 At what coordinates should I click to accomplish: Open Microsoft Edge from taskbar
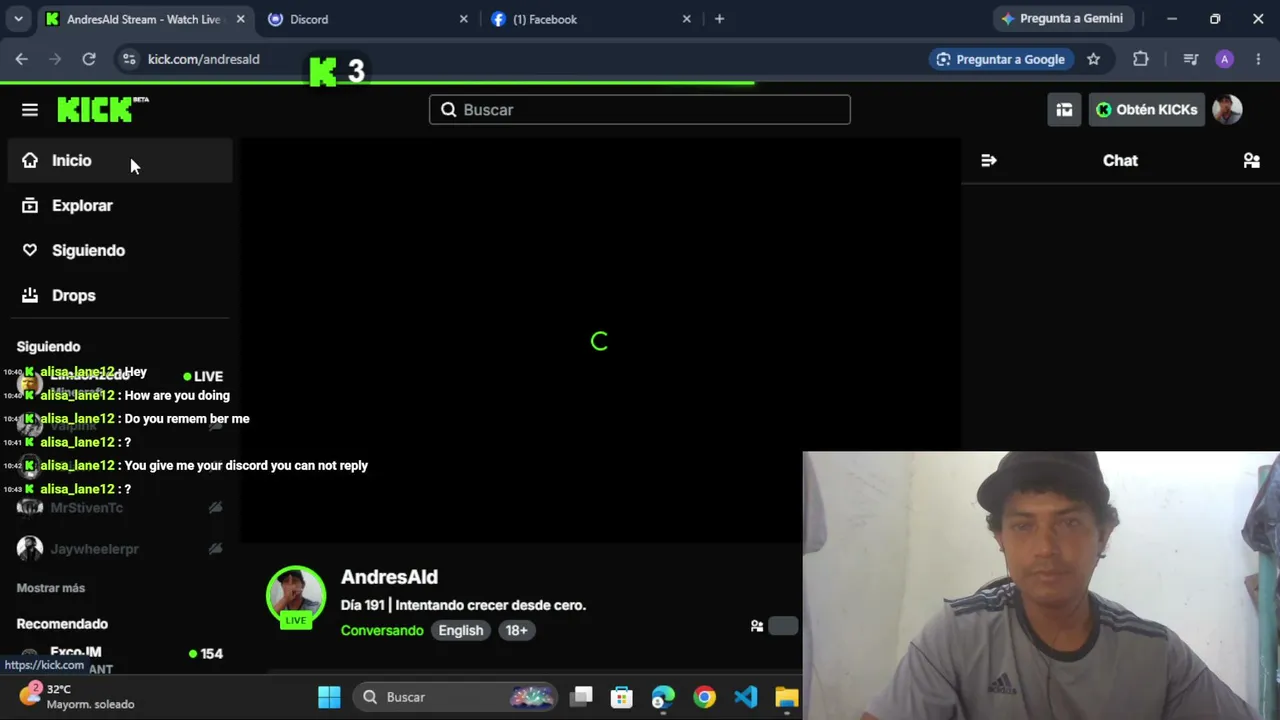pyautogui.click(x=663, y=697)
